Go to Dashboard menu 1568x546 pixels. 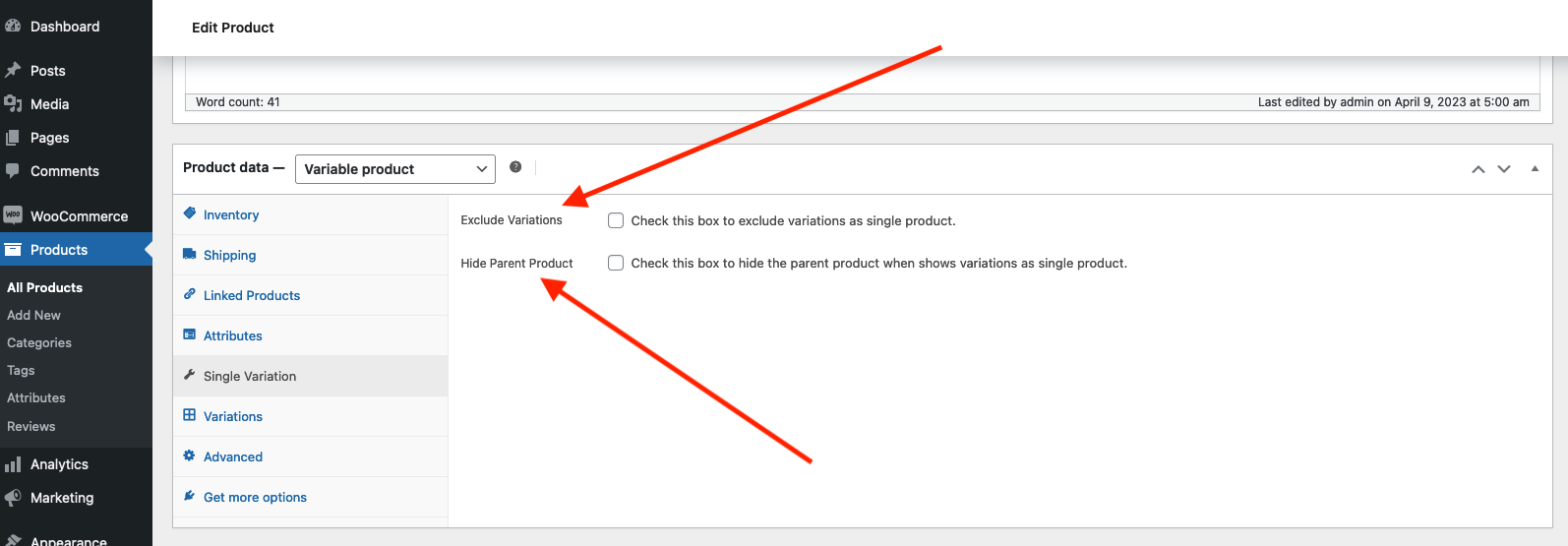click(76, 27)
